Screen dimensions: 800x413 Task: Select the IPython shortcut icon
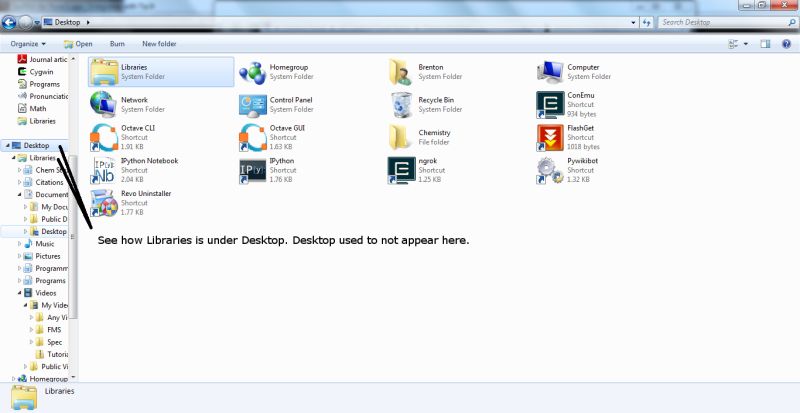point(253,171)
